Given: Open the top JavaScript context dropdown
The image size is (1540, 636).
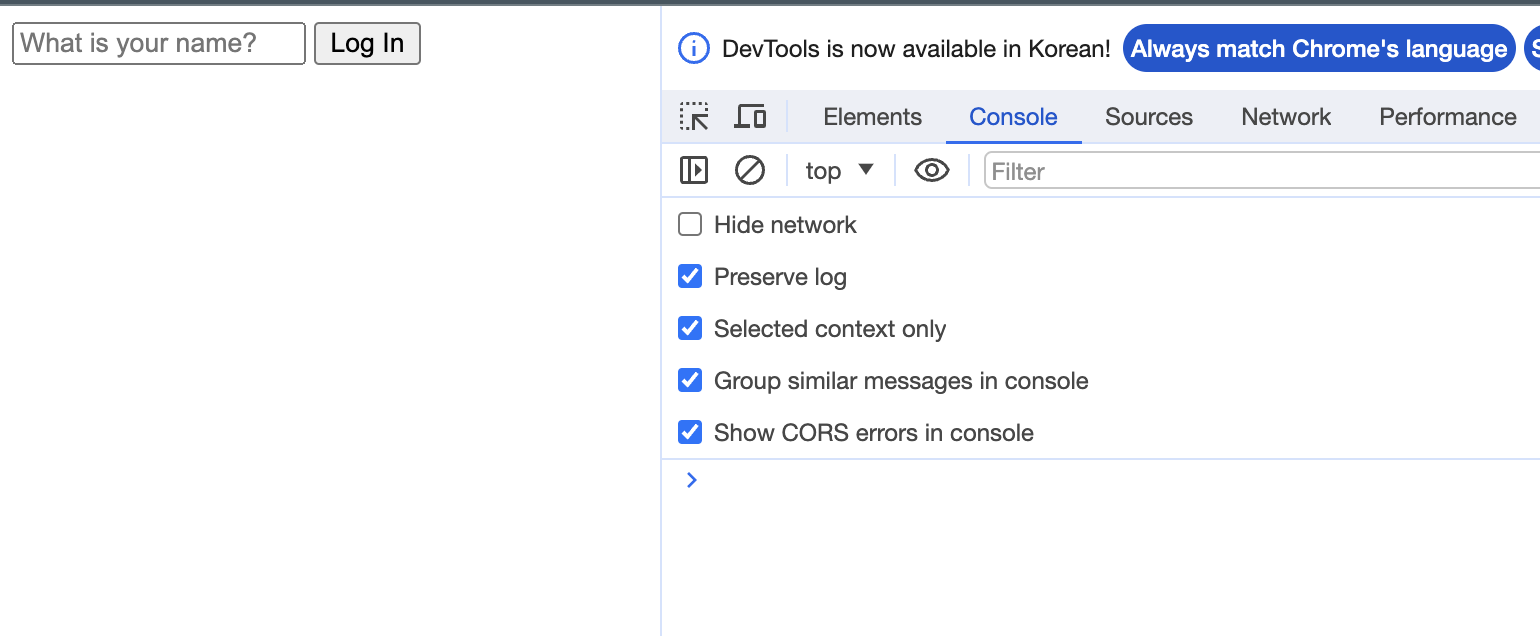Looking at the screenshot, I should click(x=840, y=171).
